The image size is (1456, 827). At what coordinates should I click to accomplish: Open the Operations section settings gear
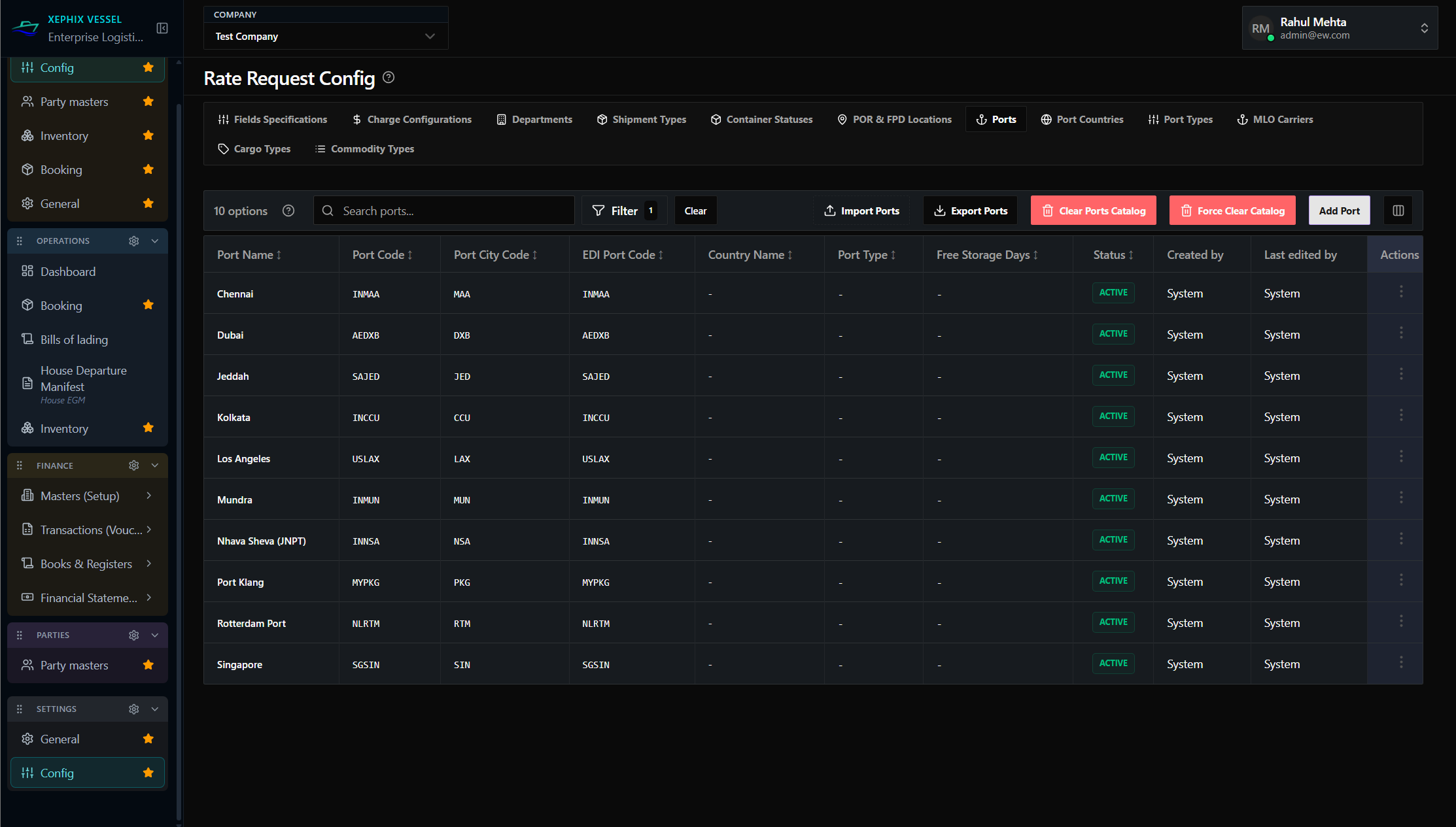[x=134, y=241]
